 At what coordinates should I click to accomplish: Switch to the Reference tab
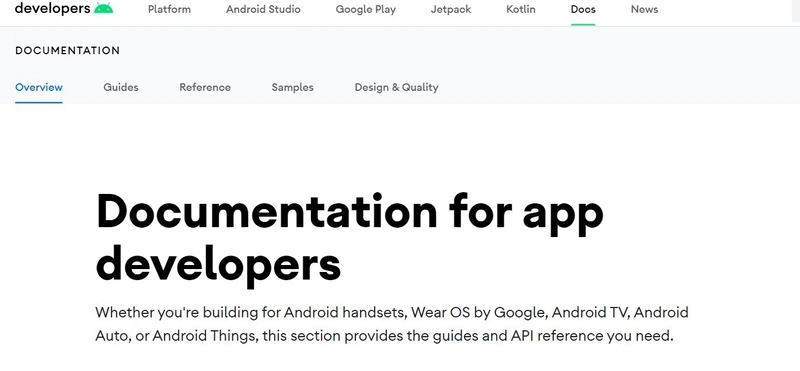click(x=205, y=87)
